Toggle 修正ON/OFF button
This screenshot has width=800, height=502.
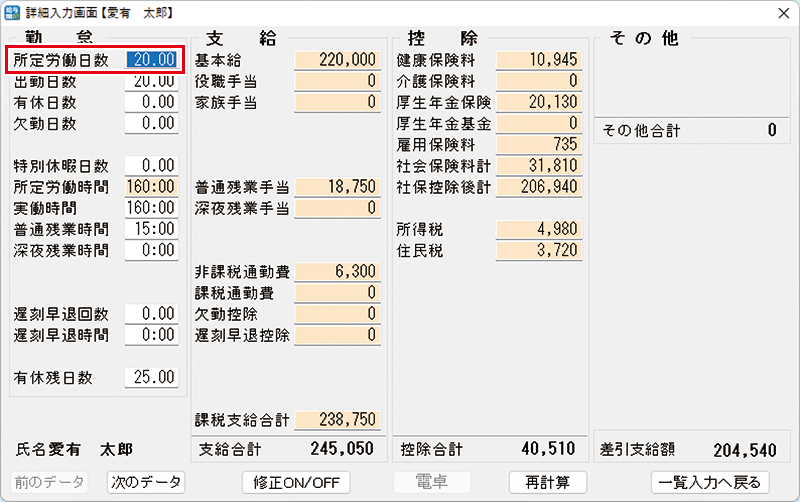pos(298,482)
